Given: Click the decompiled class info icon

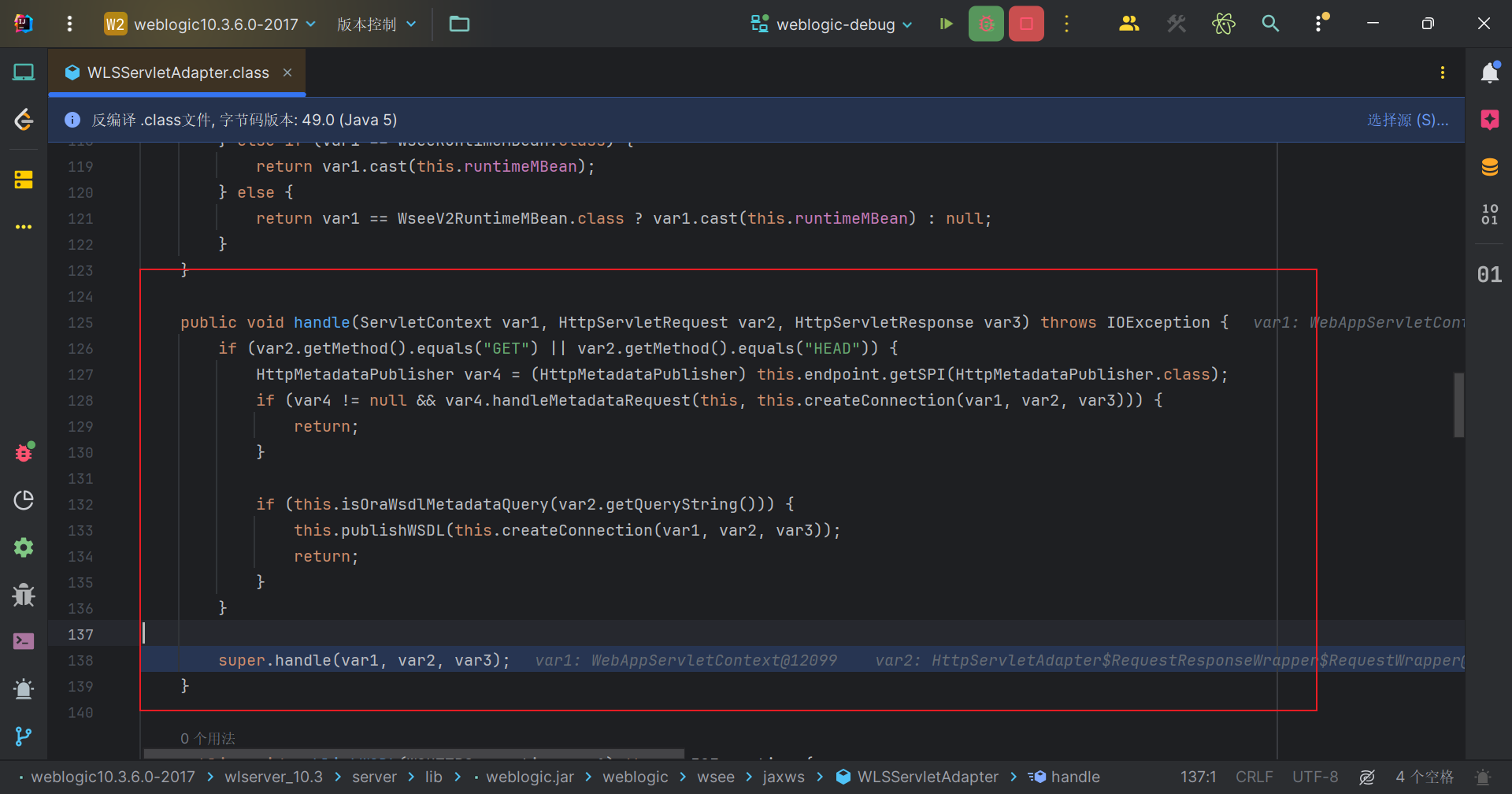Looking at the screenshot, I should (x=72, y=120).
